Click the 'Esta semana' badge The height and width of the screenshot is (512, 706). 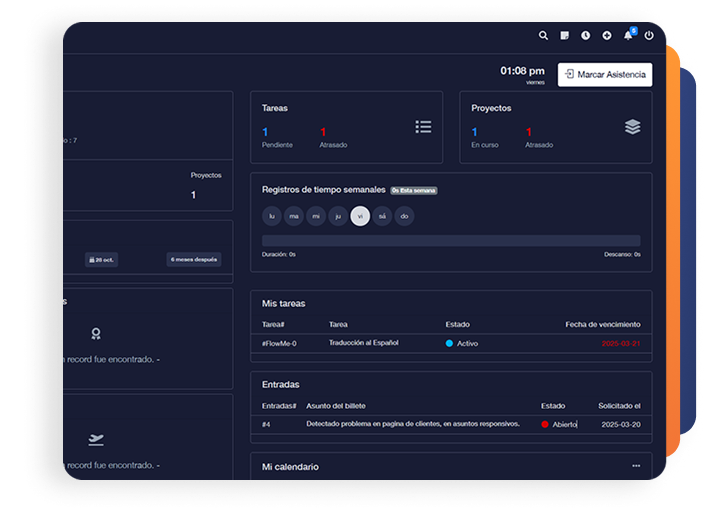414,190
